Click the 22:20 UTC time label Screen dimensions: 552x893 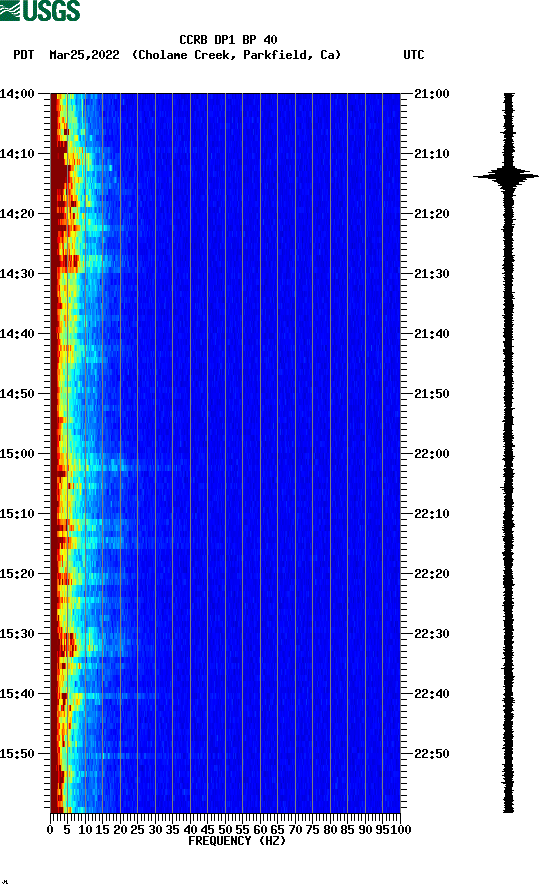(432, 574)
